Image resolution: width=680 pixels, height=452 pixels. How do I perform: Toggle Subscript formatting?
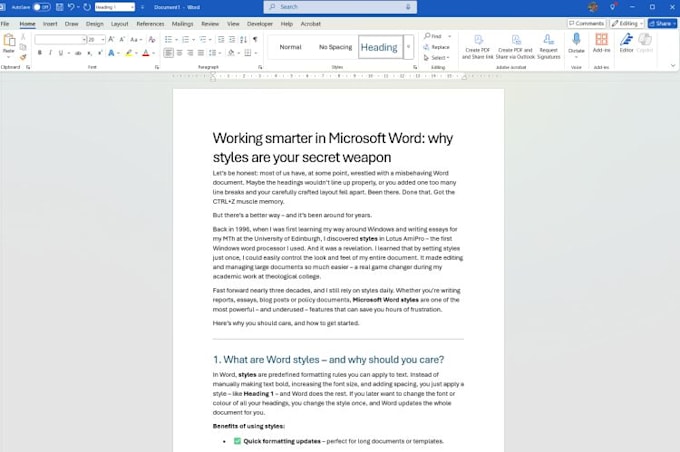pyautogui.click(x=89, y=53)
